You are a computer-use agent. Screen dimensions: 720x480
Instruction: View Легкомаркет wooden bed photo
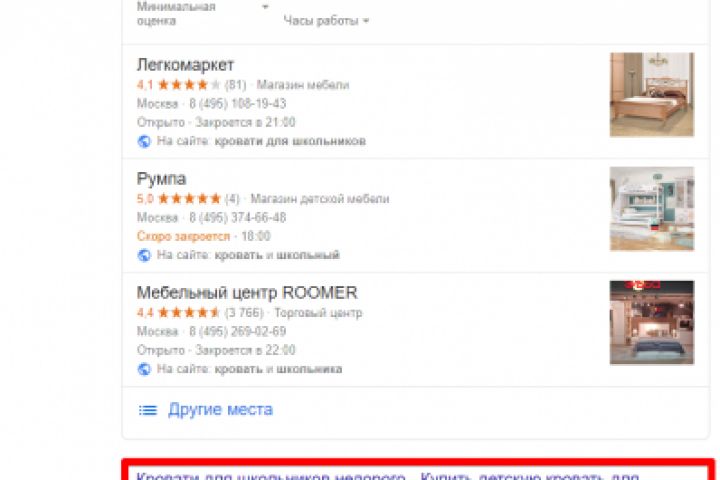pos(652,95)
